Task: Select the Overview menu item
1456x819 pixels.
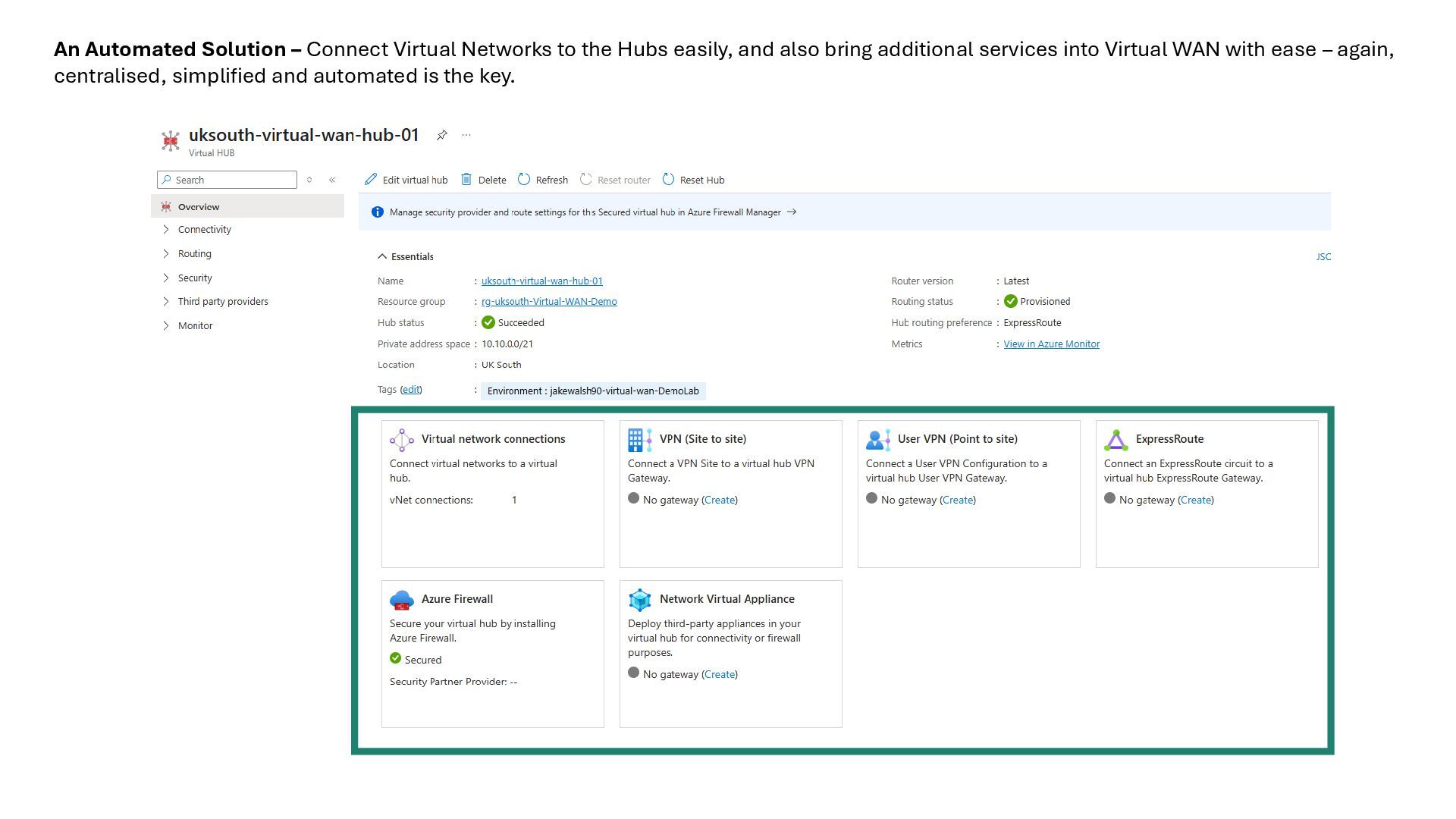Action: tap(248, 206)
